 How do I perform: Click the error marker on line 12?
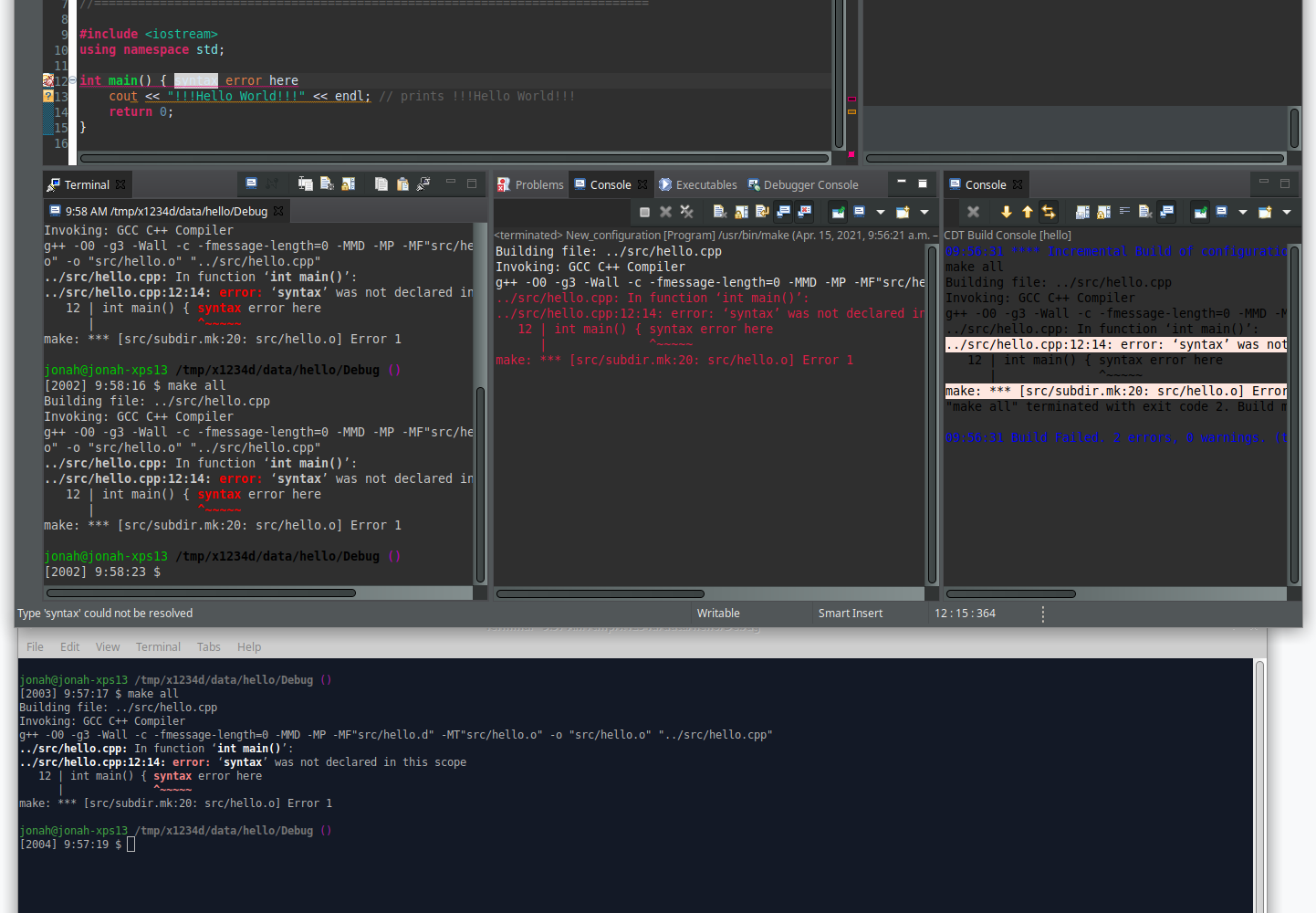pyautogui.click(x=48, y=80)
